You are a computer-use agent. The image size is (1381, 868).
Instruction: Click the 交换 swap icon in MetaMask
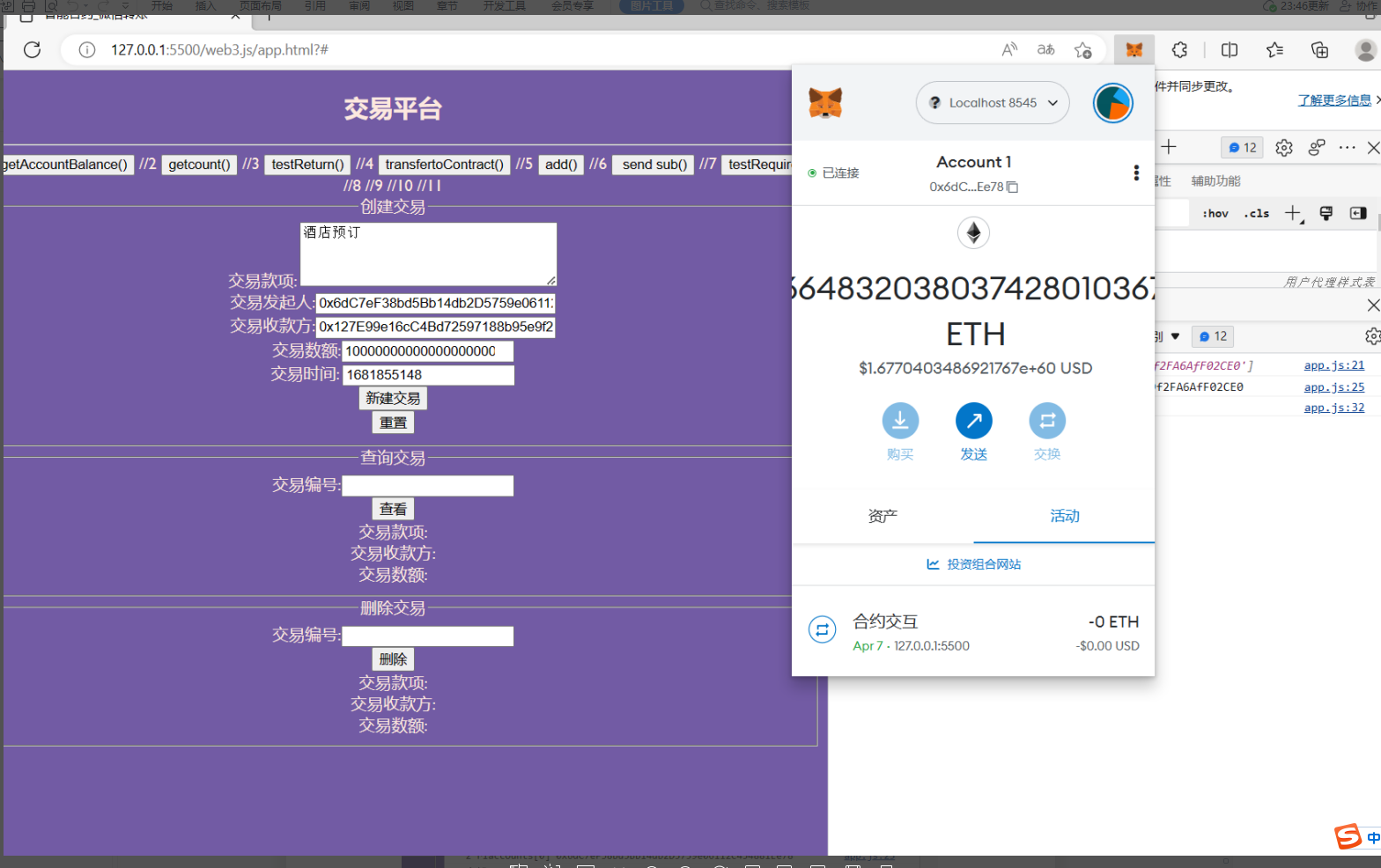tap(1047, 421)
